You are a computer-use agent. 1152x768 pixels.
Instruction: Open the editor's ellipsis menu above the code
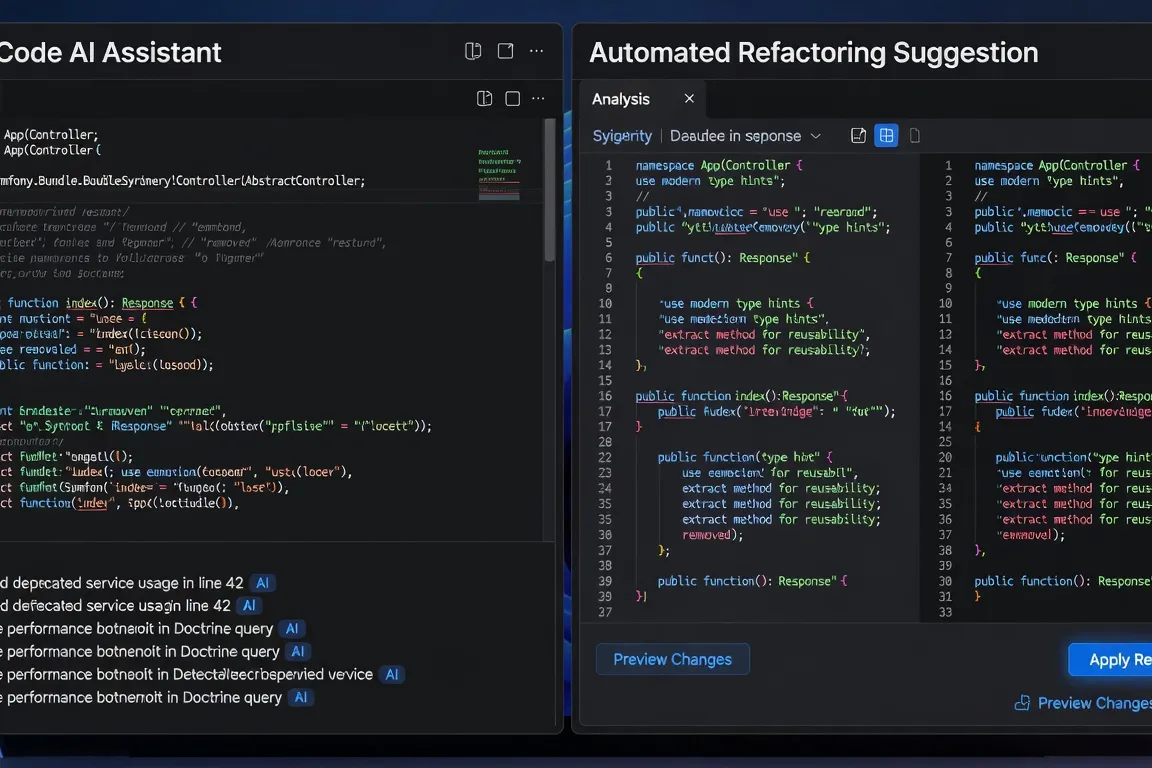click(539, 98)
